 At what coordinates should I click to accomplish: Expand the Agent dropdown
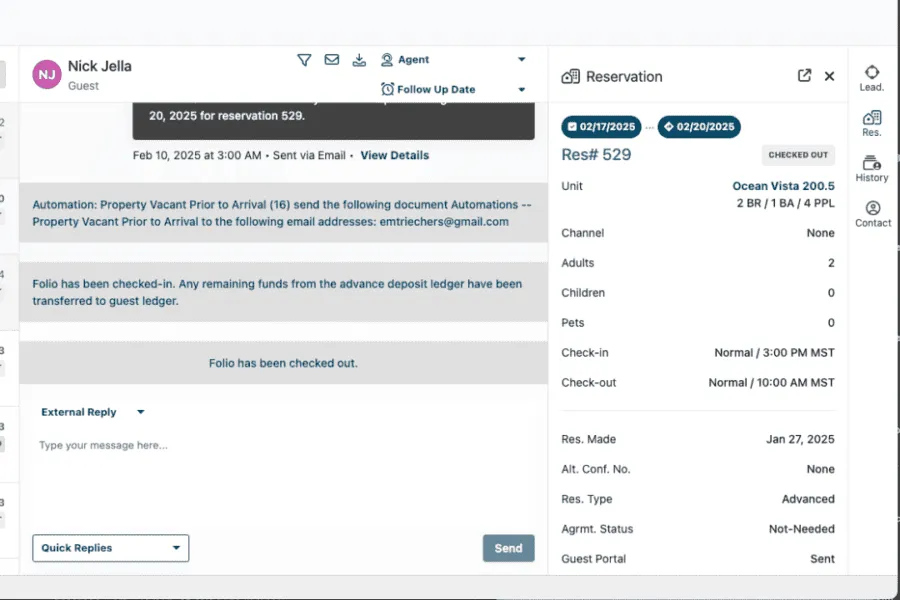(453, 60)
